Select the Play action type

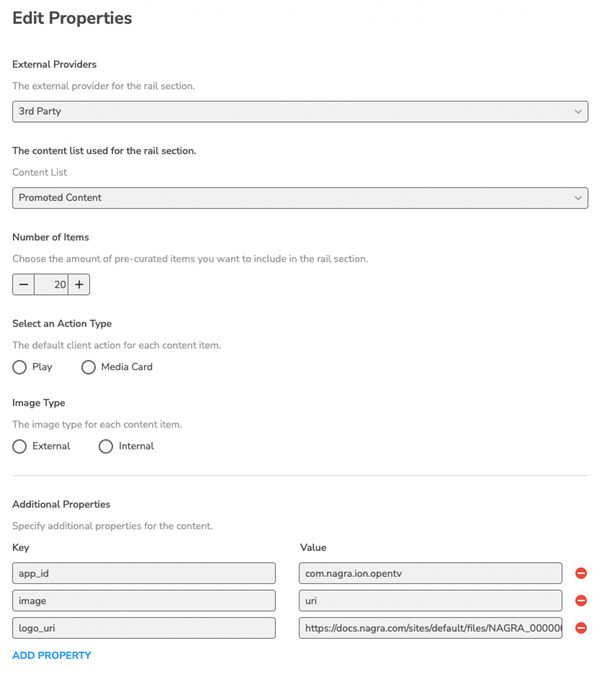(x=20, y=367)
